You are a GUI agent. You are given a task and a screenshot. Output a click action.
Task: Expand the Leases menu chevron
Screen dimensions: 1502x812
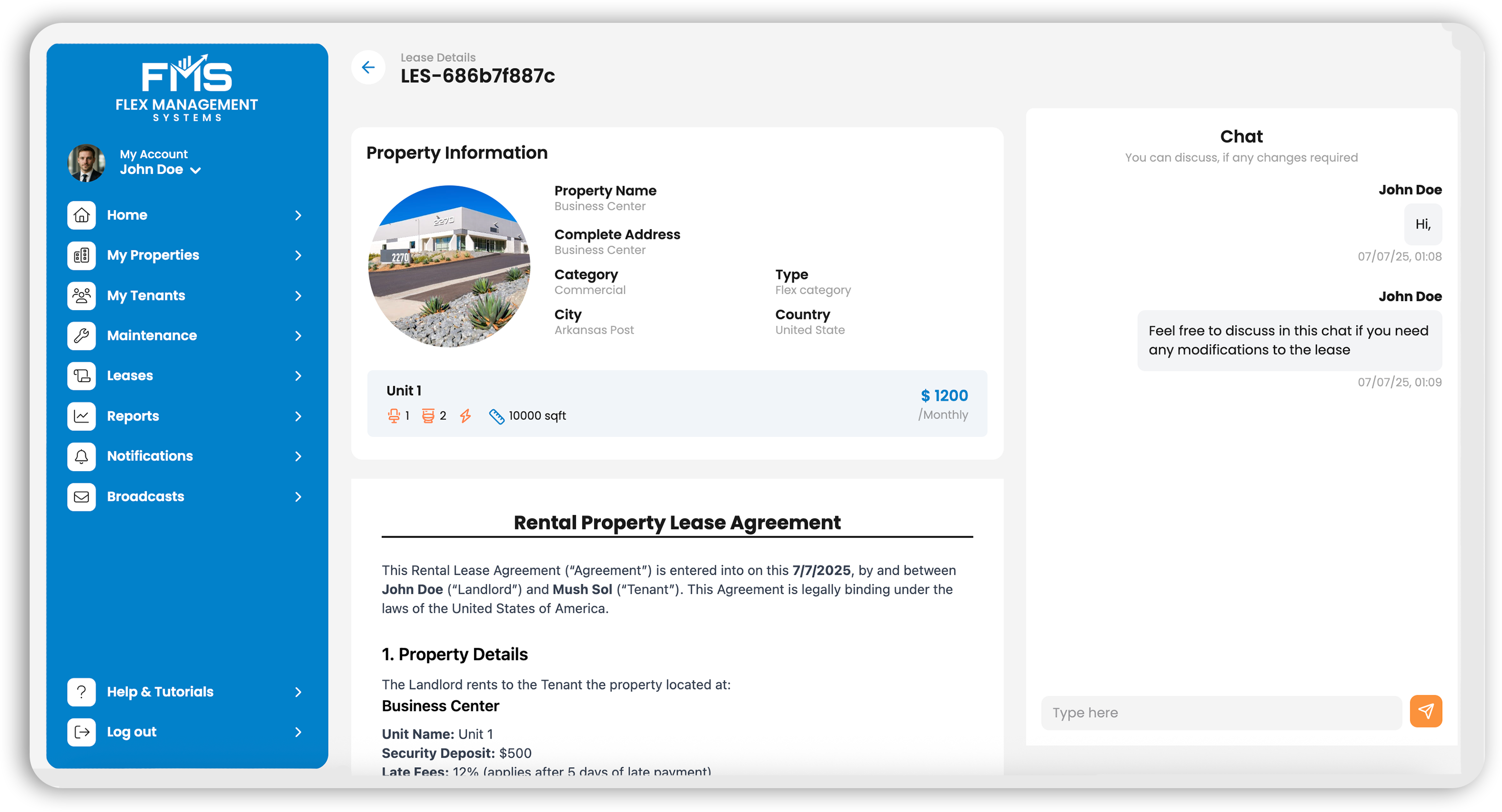point(298,376)
